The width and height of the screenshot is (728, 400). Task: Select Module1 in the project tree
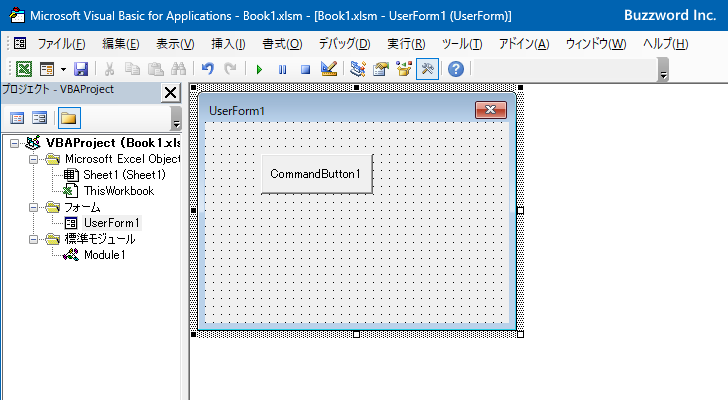[104, 255]
